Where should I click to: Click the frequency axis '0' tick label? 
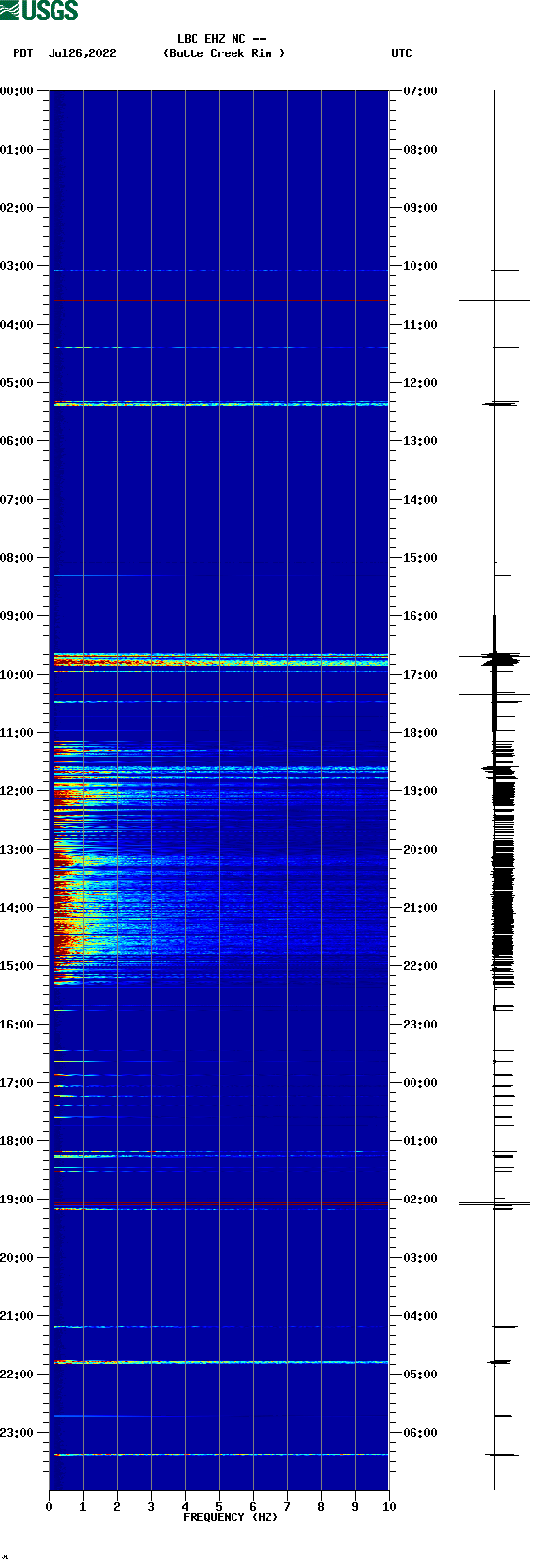click(x=49, y=1507)
